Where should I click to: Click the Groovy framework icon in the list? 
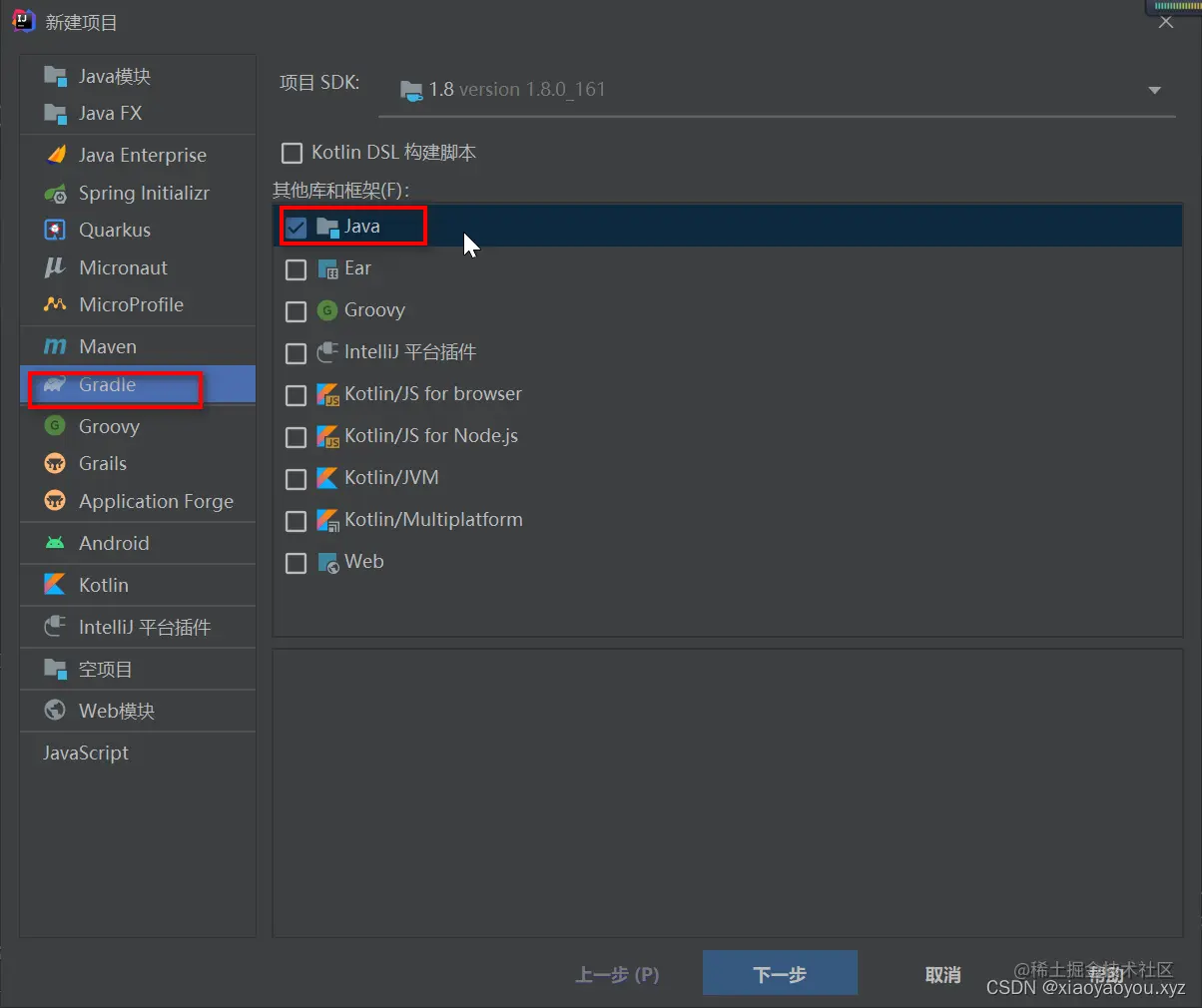(327, 310)
